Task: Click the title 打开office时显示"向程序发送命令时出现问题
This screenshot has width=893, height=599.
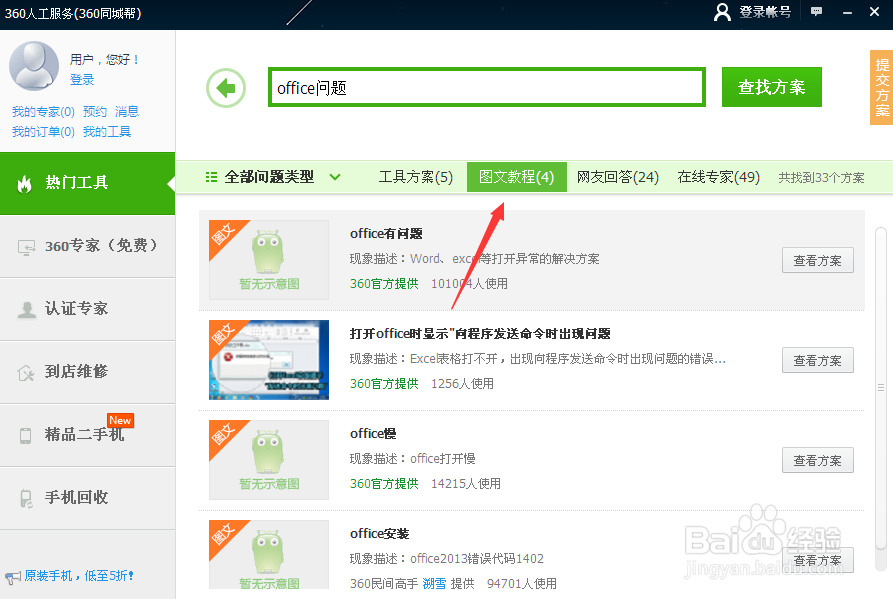Action: click(480, 334)
